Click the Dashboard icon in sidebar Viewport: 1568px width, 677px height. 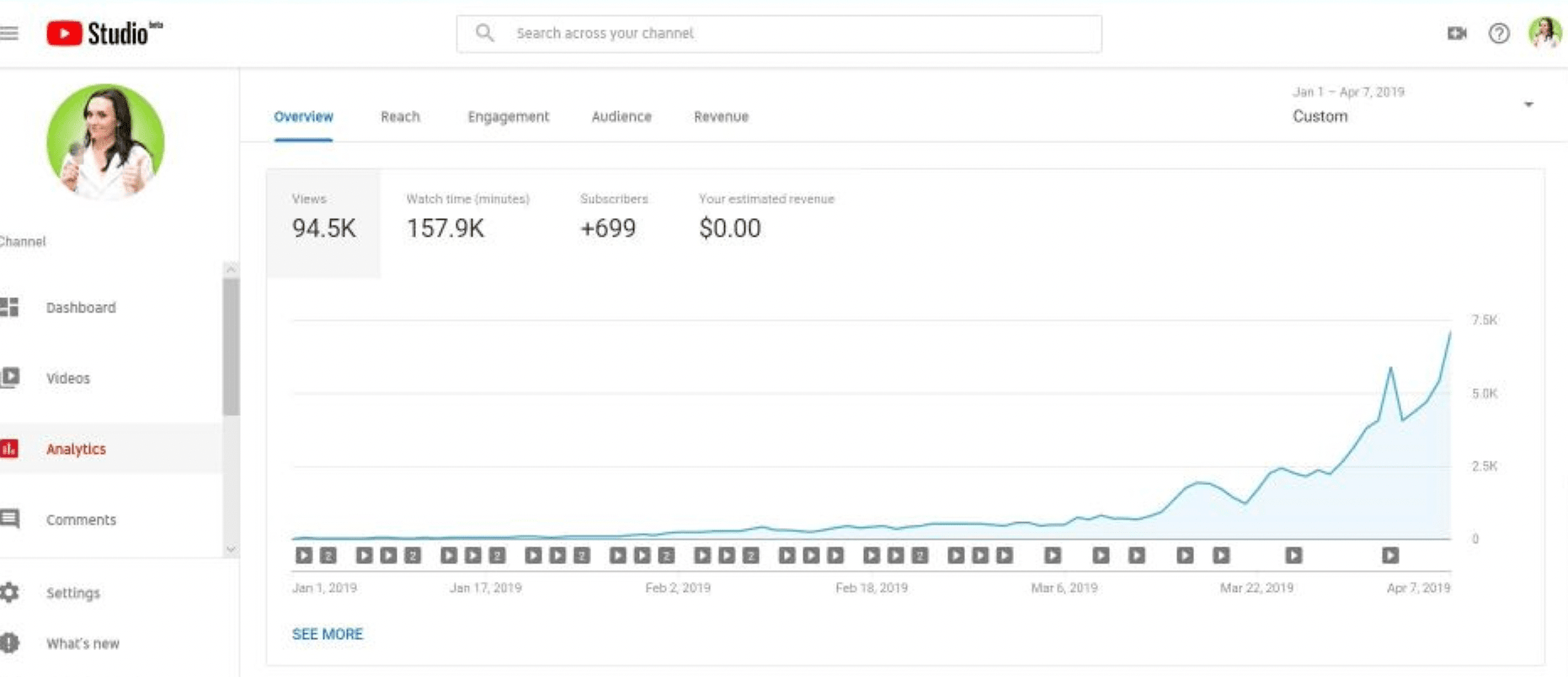(x=10, y=307)
